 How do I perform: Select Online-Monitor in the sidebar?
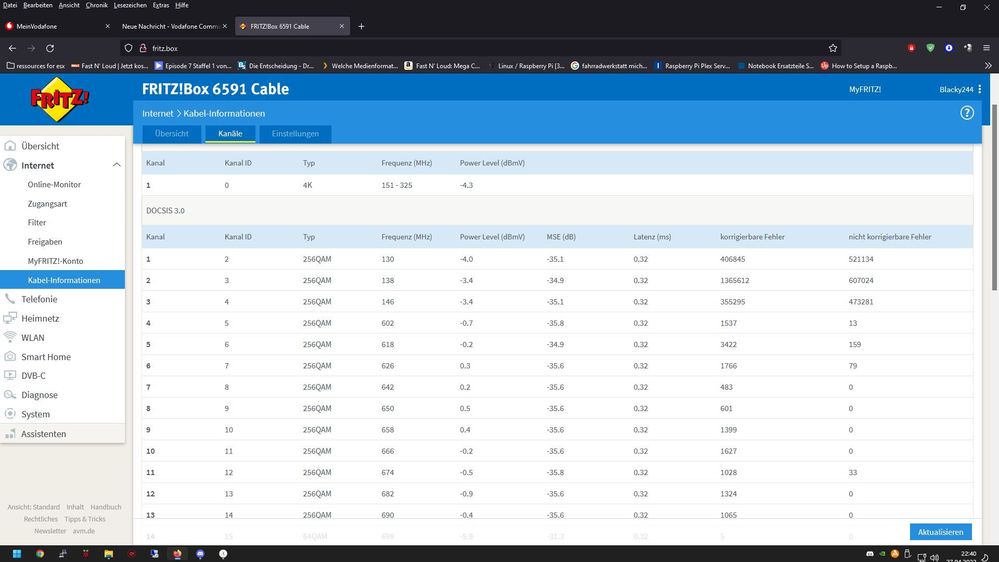pos(54,184)
